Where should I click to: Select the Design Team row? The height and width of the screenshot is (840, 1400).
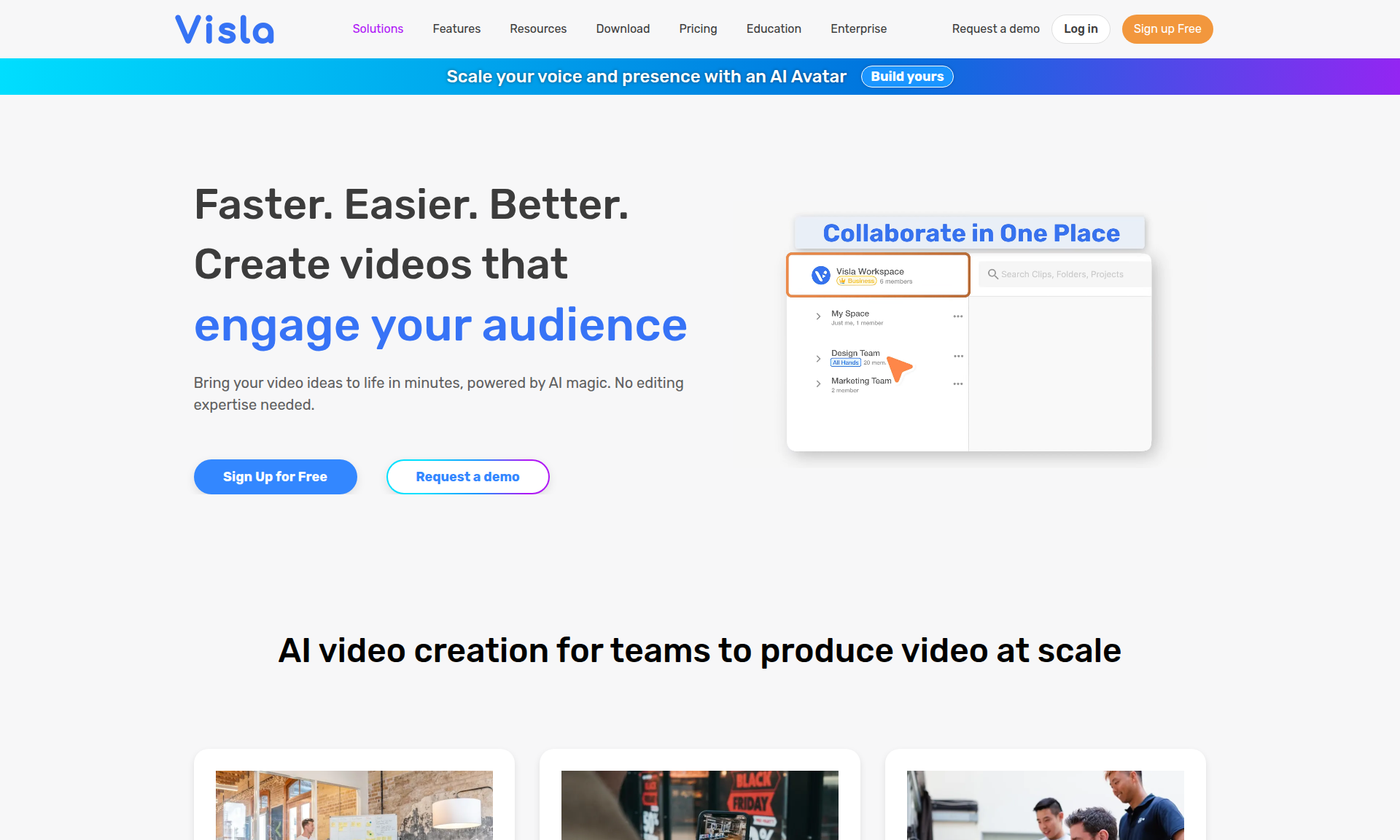click(879, 357)
